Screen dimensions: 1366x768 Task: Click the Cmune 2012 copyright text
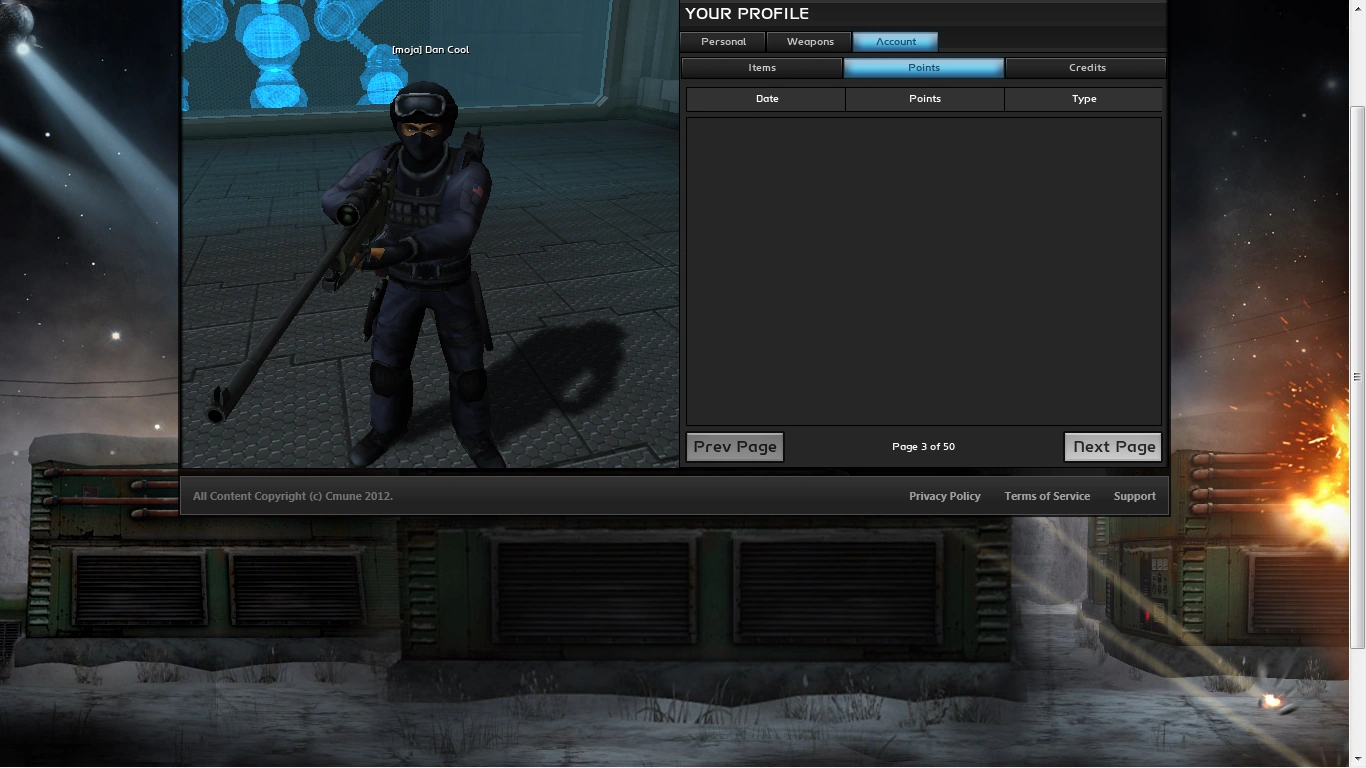pos(293,496)
